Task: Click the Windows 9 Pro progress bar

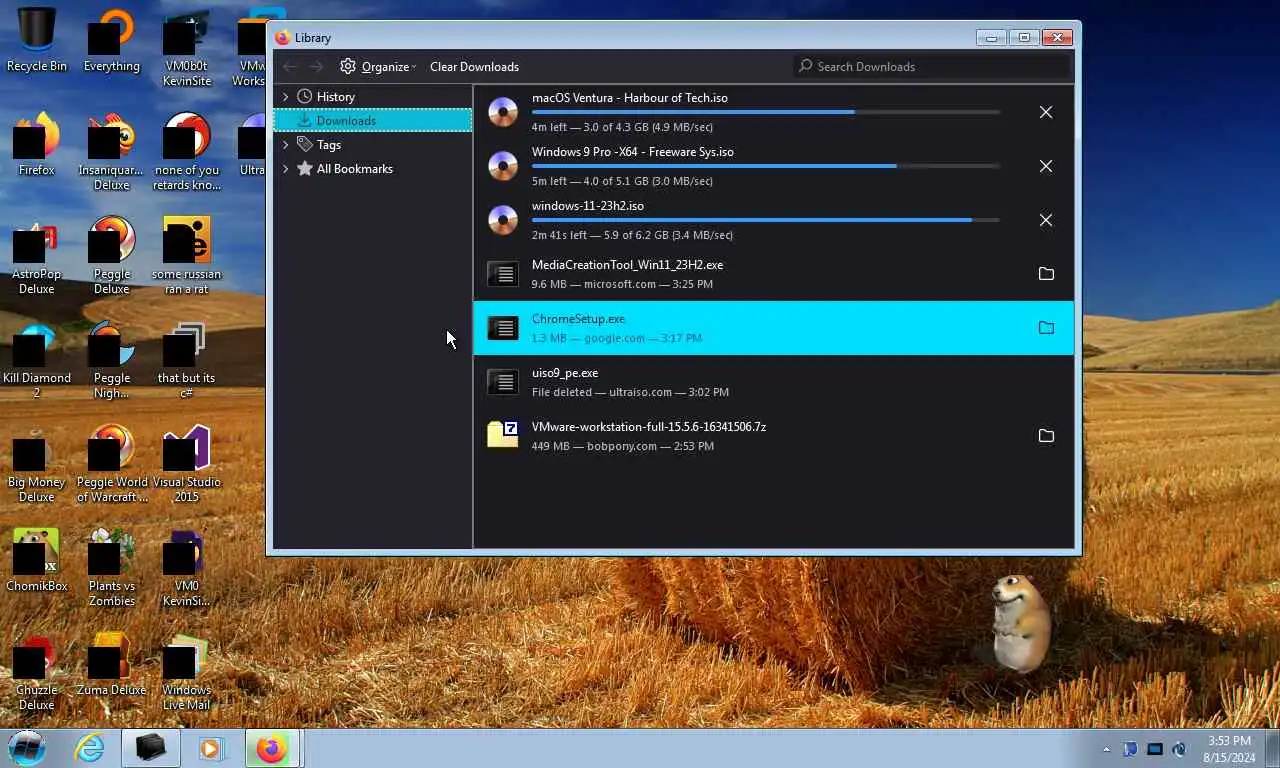Action: click(x=766, y=166)
